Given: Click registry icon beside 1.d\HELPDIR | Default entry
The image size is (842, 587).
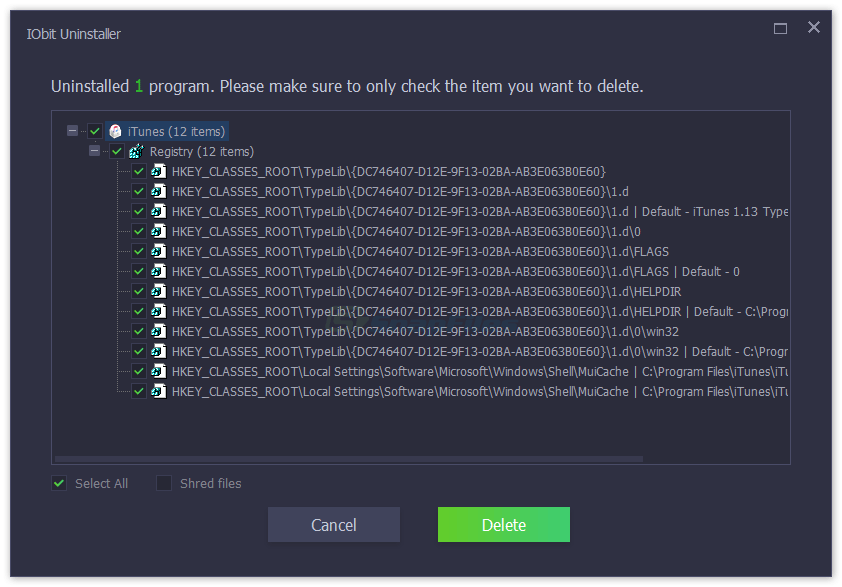Looking at the screenshot, I should (x=159, y=311).
